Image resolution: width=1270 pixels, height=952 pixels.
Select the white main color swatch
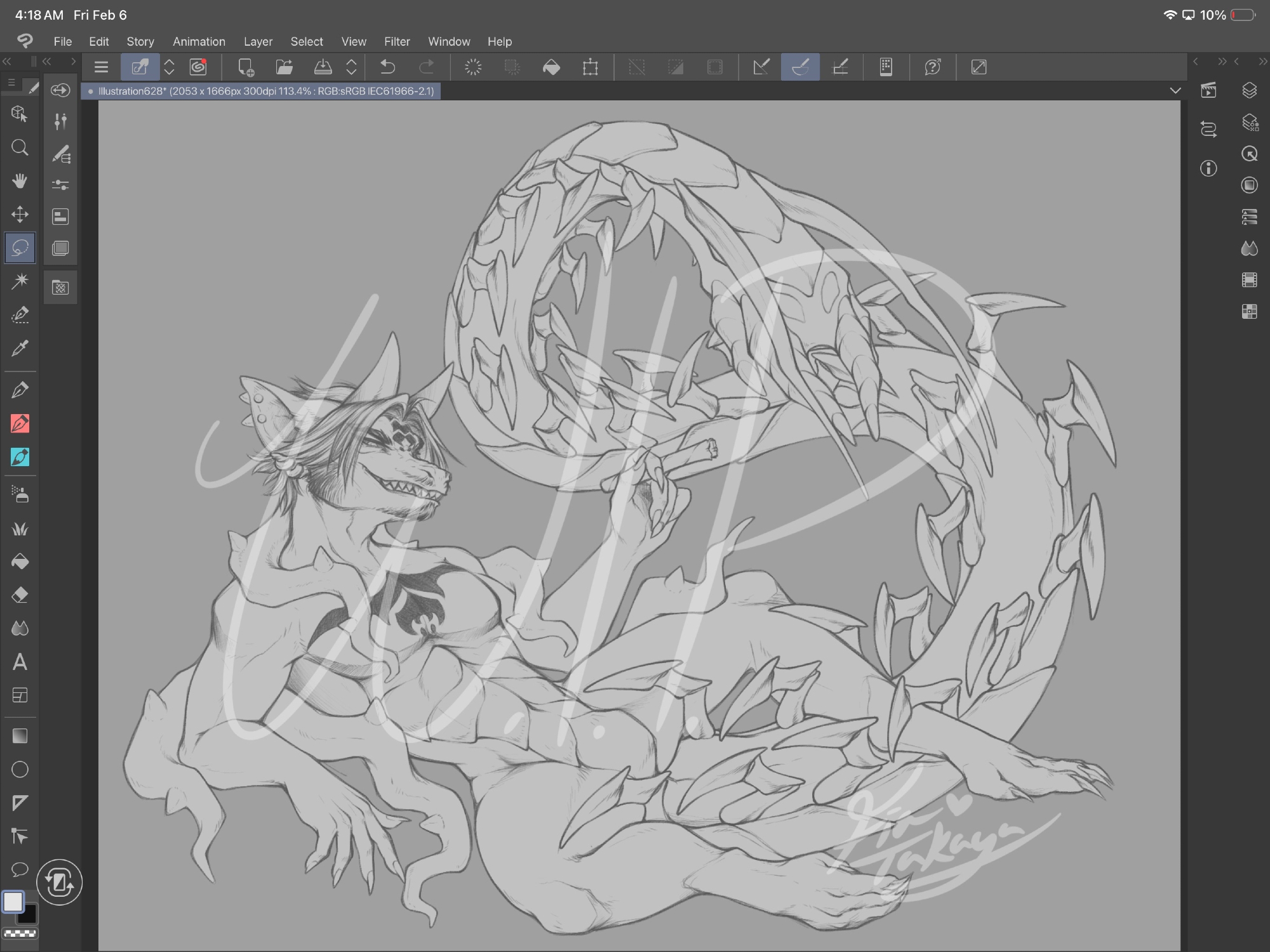13,902
